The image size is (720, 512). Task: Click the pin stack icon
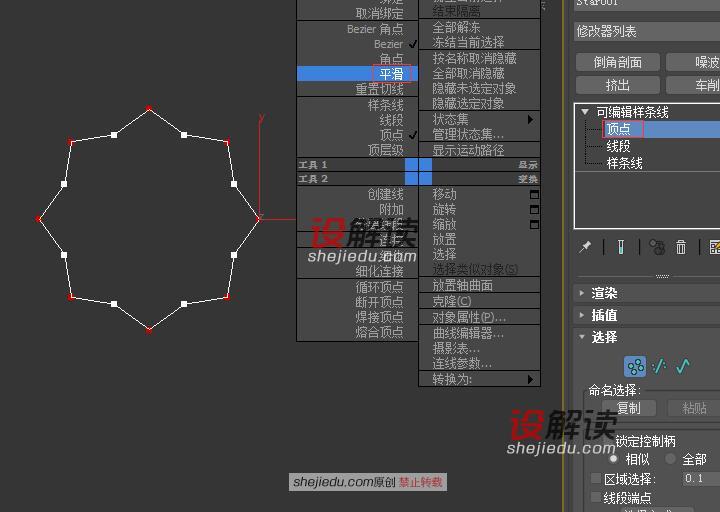[585, 247]
